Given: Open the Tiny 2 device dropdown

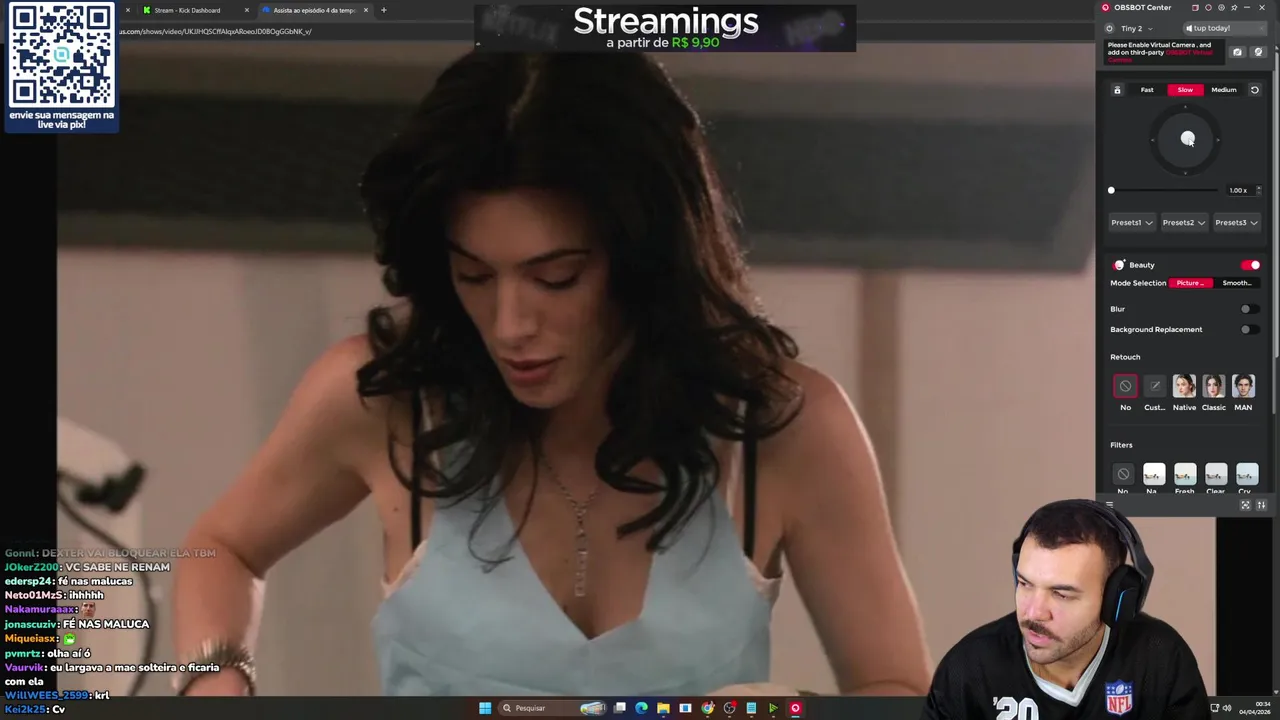Looking at the screenshot, I should pos(1137,28).
